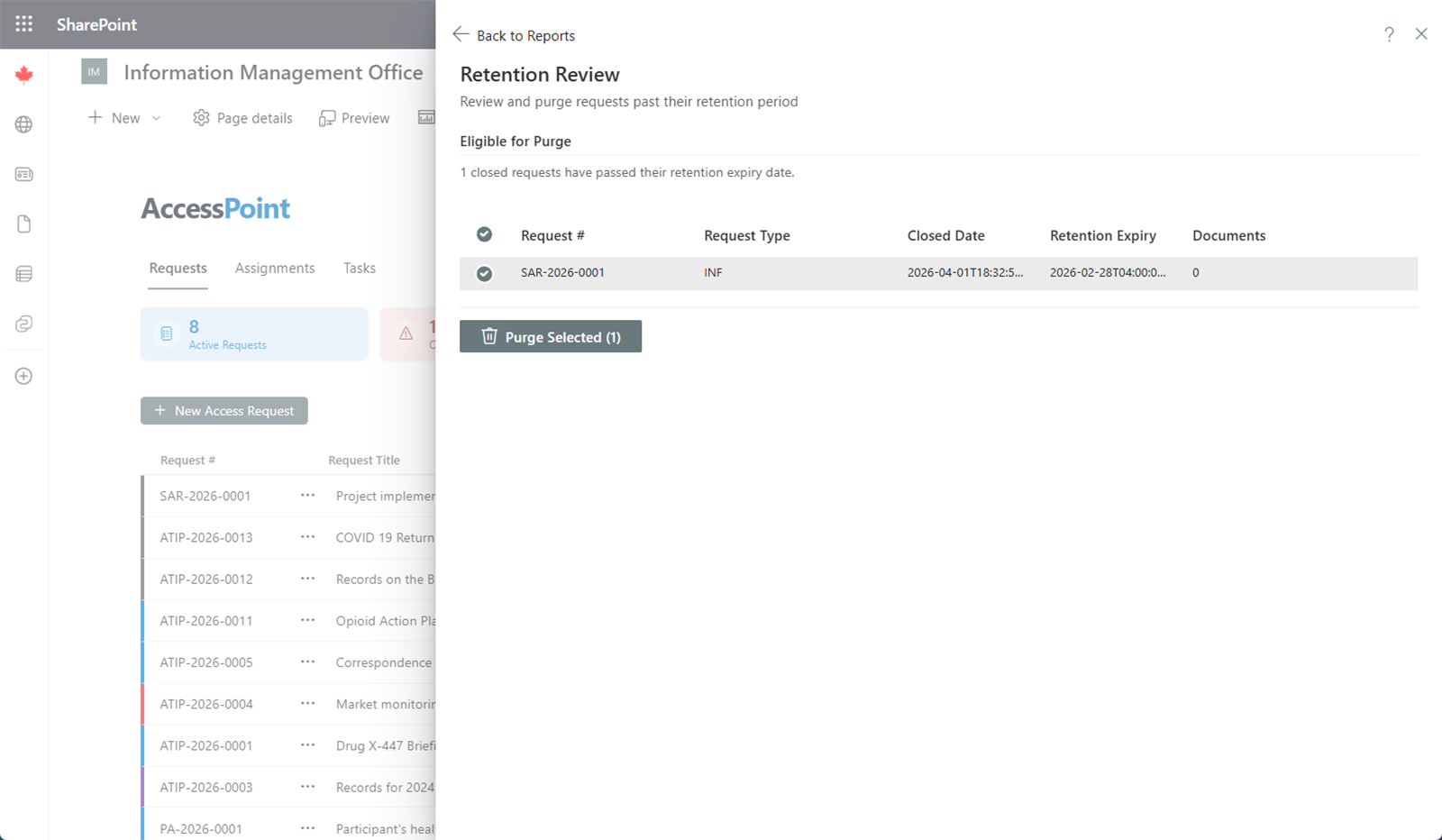Viewport: 1442px width, 840px height.
Task: Switch to the Assignments tab
Action: [x=275, y=268]
